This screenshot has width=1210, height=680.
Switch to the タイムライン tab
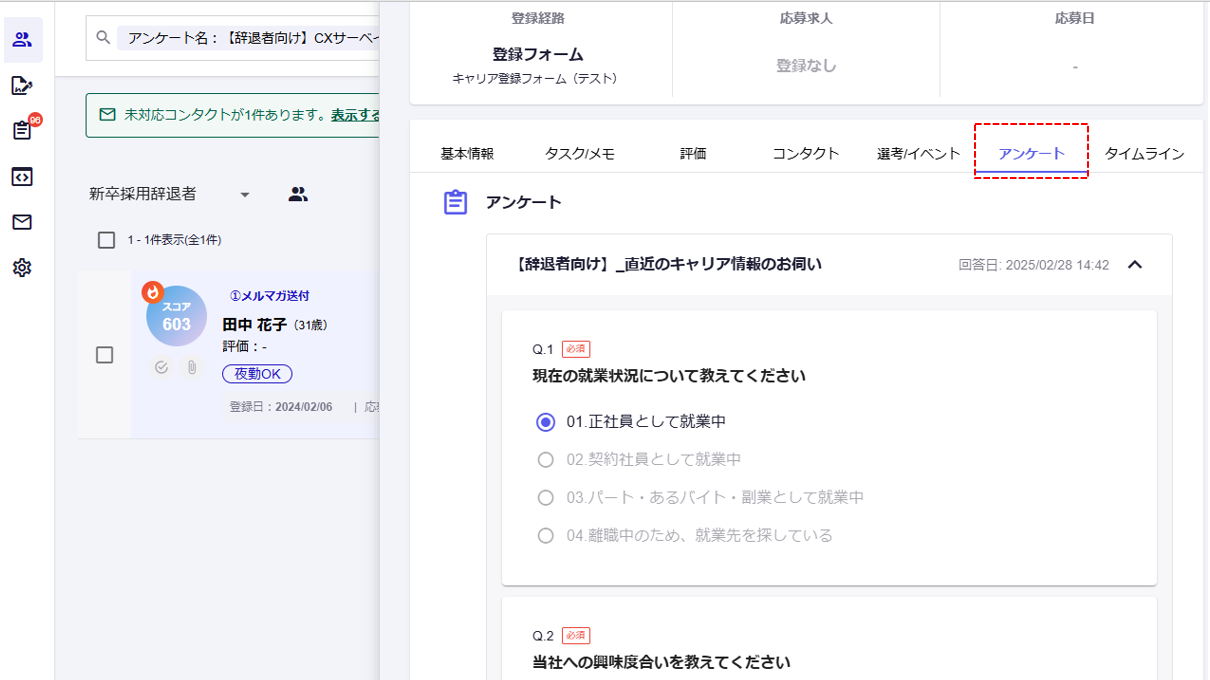[x=1144, y=154]
